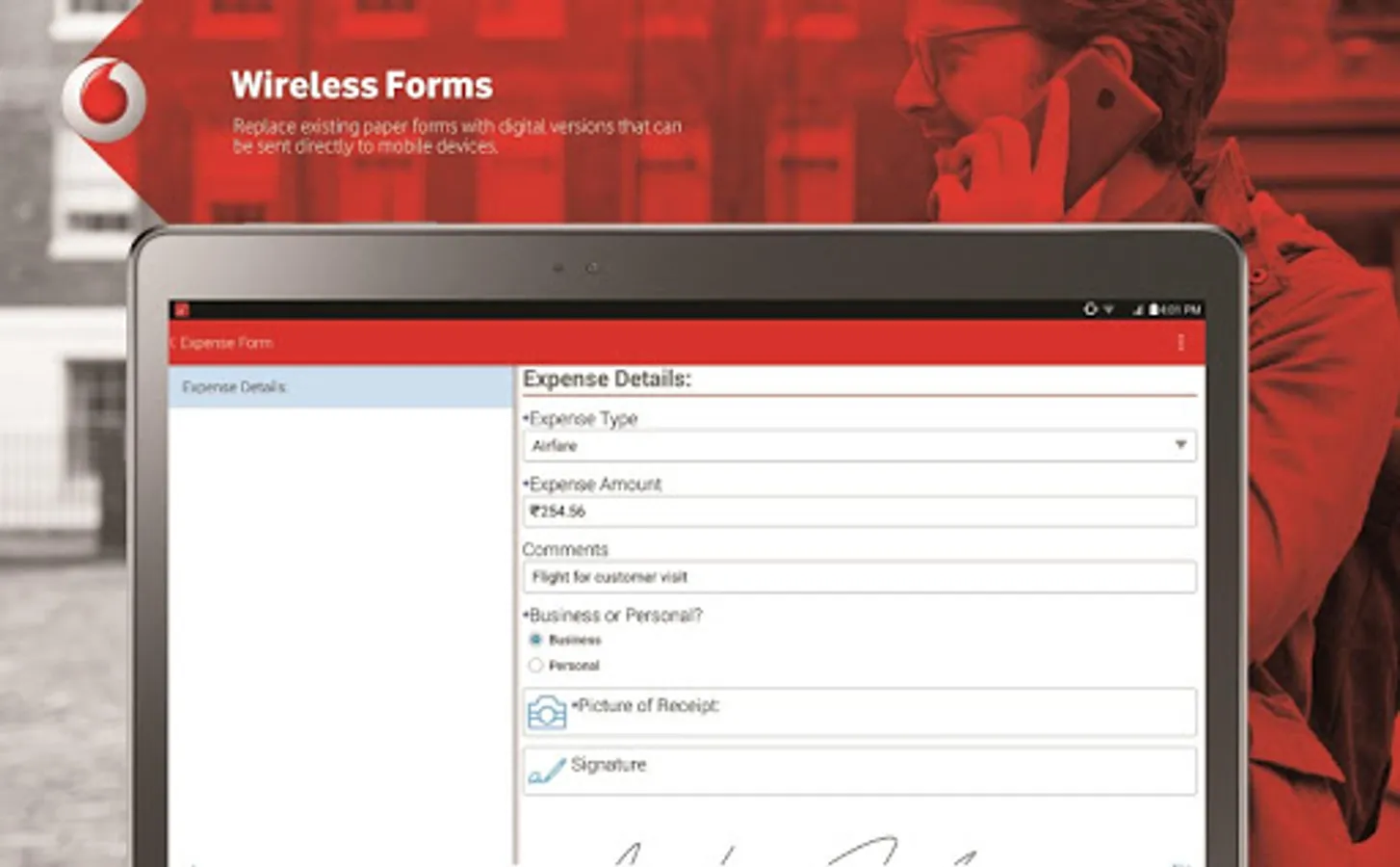Click the Wireless Forms title
This screenshot has width=1400, height=867.
(x=362, y=86)
